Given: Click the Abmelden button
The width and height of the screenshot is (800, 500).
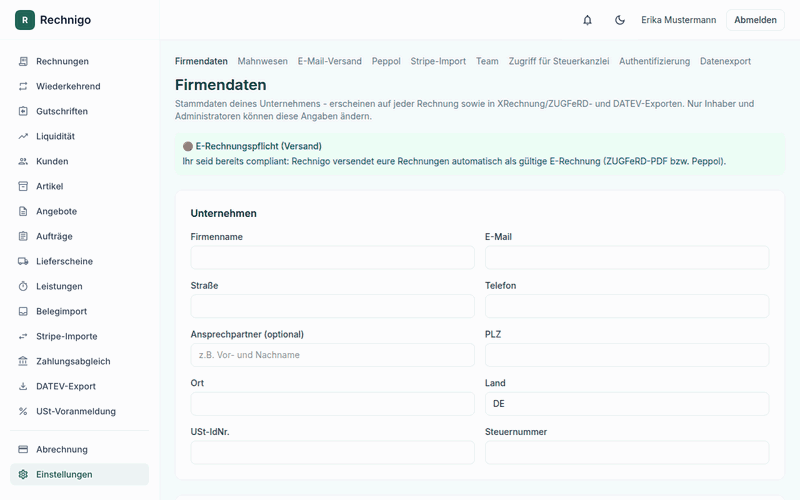Looking at the screenshot, I should [x=755, y=20].
